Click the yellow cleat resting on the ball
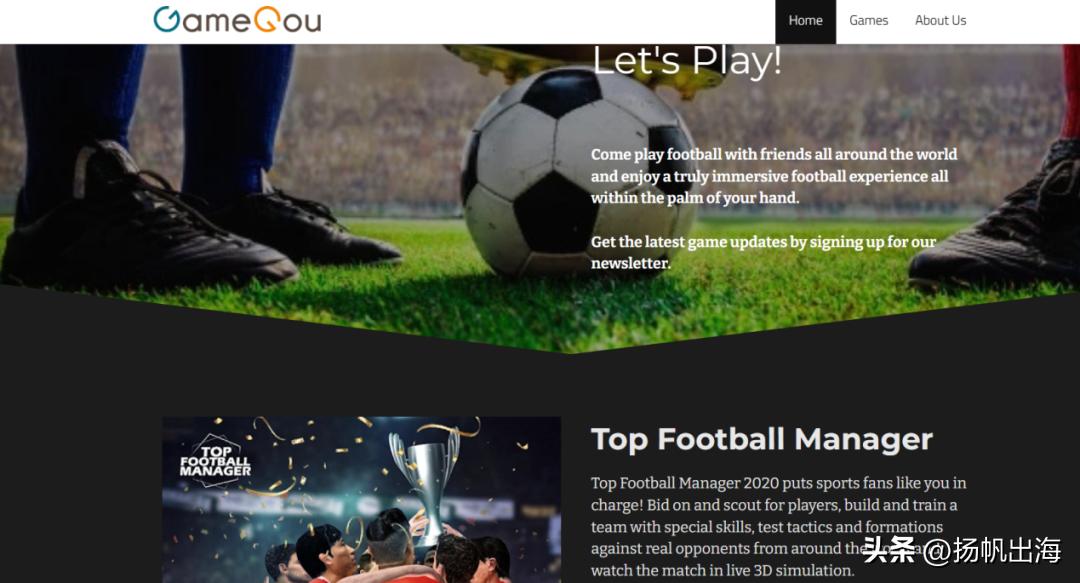1080x583 pixels. (585, 65)
